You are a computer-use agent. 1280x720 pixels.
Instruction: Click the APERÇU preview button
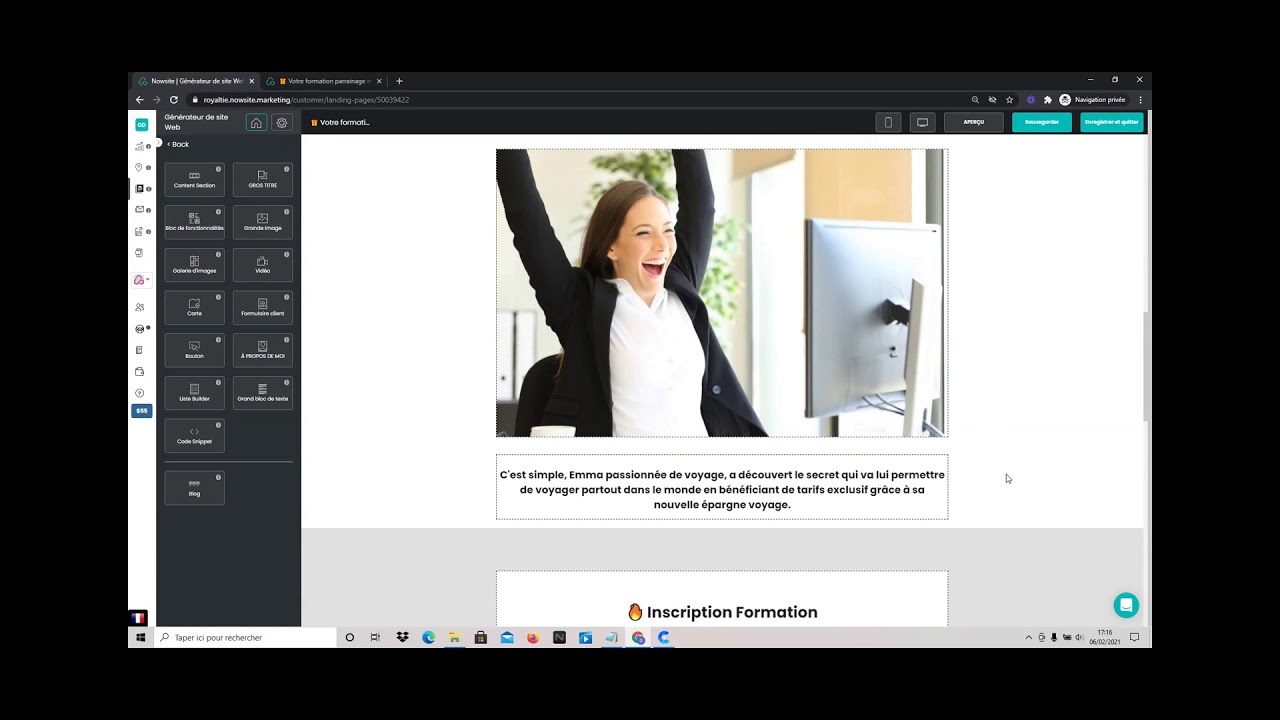coord(973,122)
